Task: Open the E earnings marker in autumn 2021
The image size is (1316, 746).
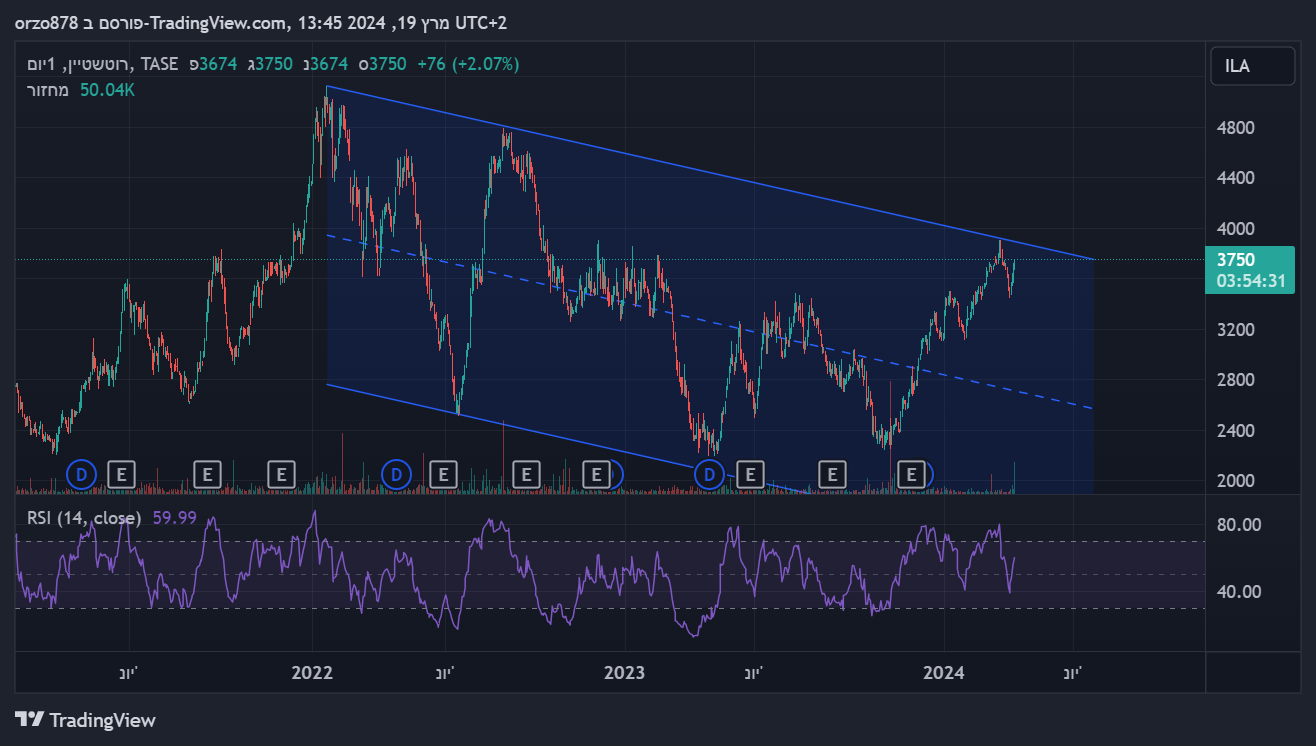Action: coord(206,474)
